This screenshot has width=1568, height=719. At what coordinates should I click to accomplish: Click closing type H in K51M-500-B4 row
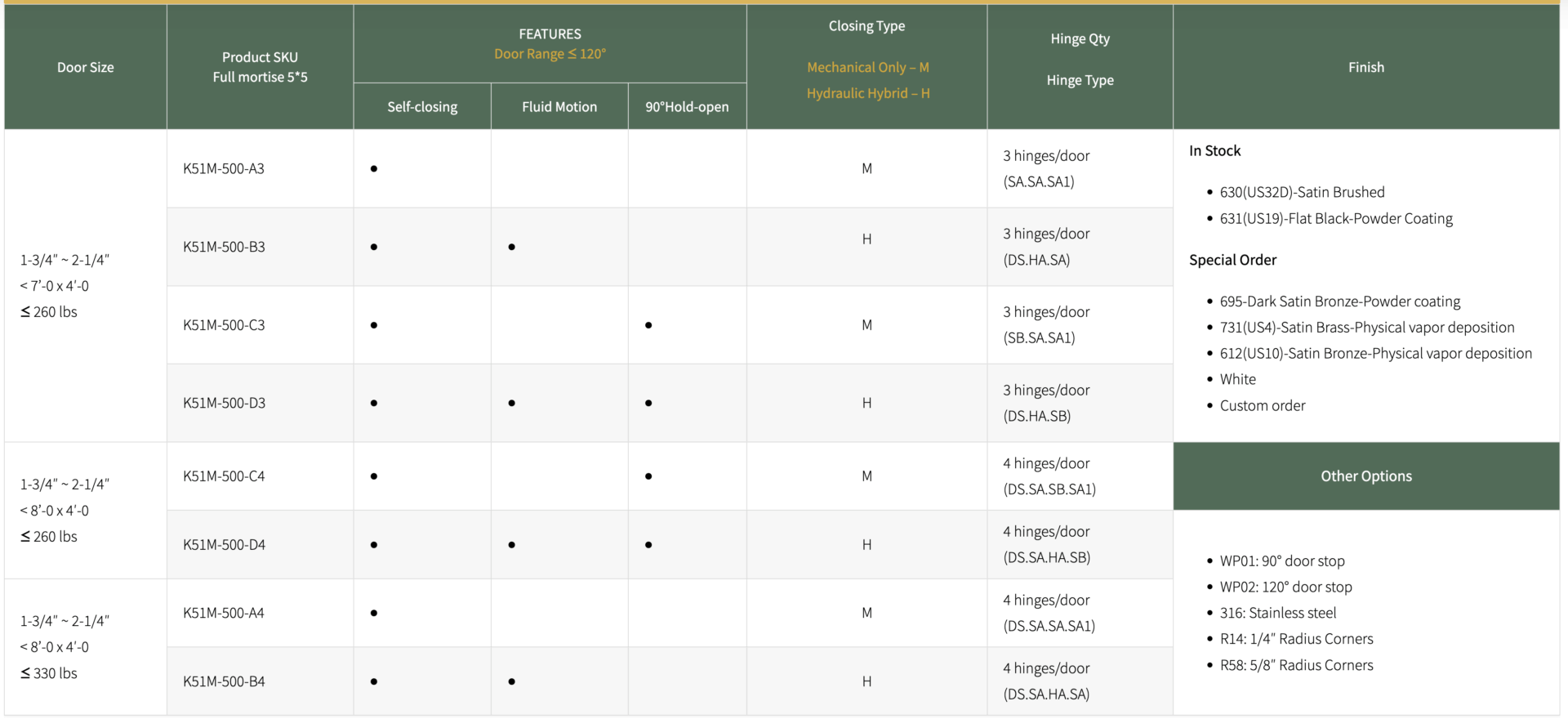[x=867, y=681]
